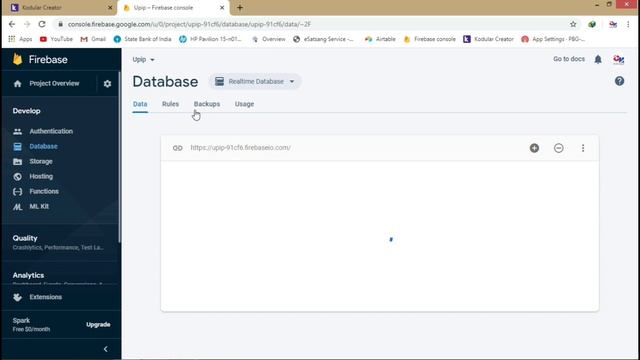Click the Spark free plan label

(x=31, y=325)
